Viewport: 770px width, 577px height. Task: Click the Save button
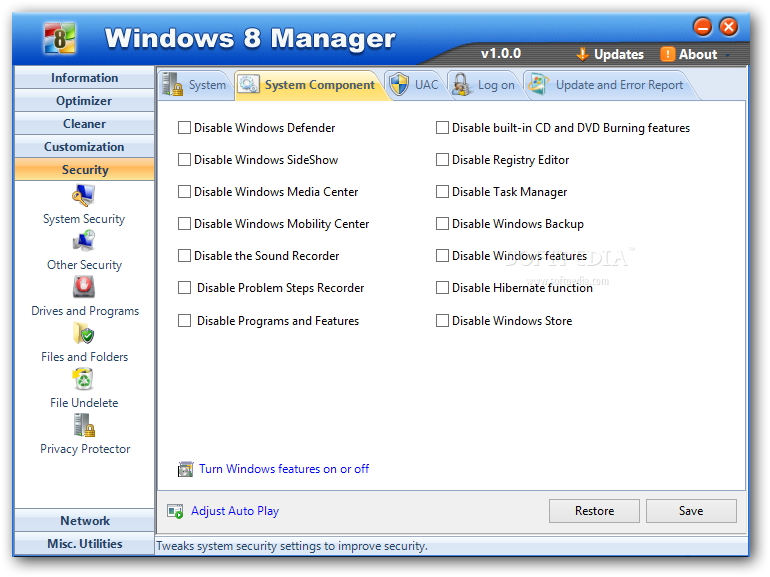pos(691,511)
